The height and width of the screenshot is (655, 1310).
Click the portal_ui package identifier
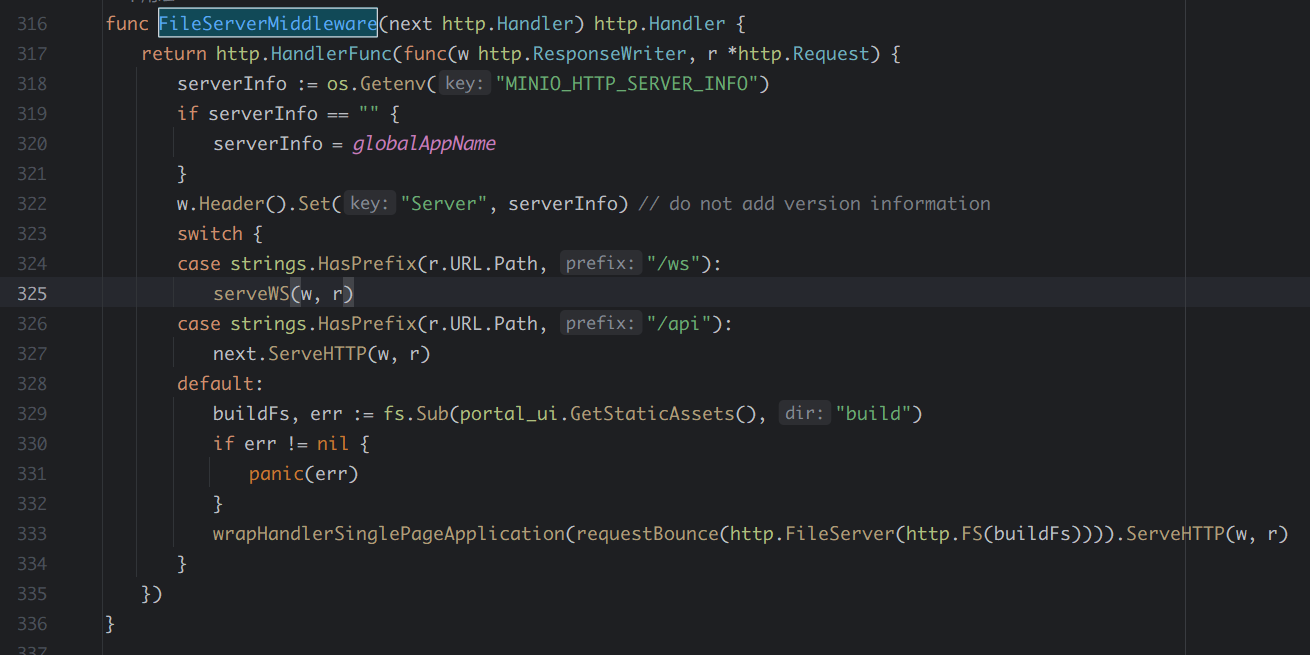coord(510,413)
